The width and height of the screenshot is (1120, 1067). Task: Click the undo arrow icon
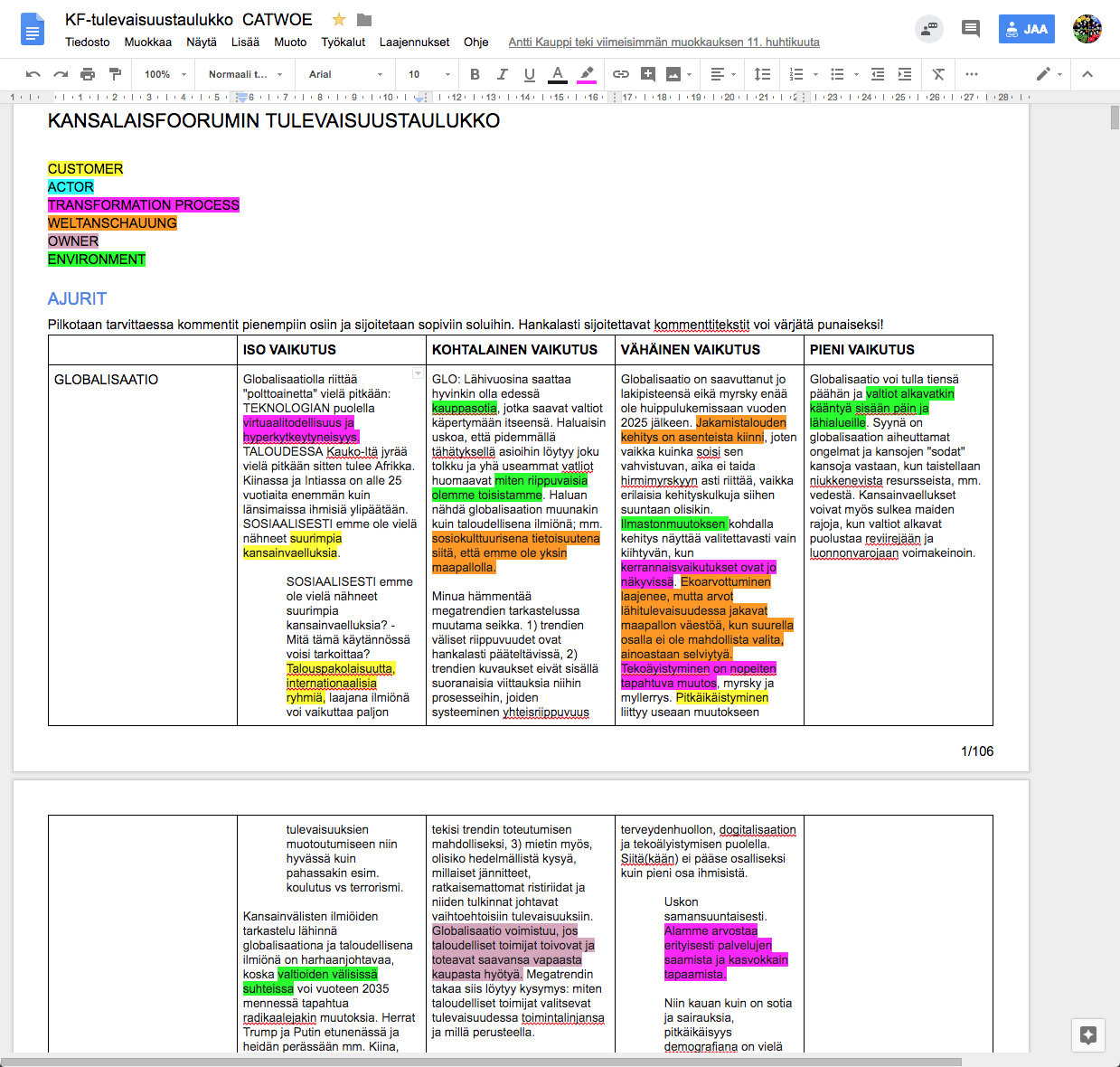tap(33, 74)
